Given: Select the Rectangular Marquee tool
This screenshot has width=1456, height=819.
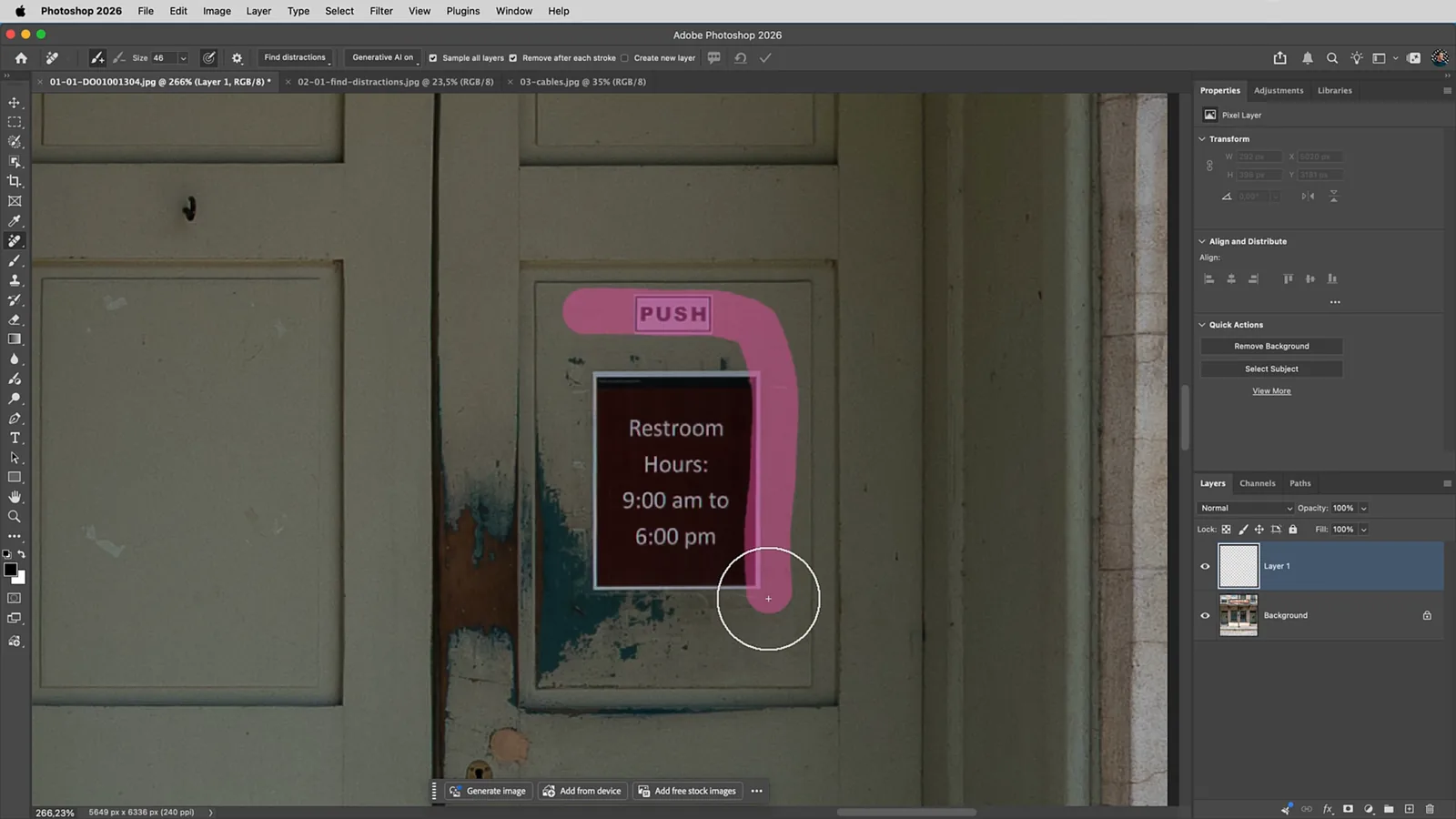Looking at the screenshot, I should (x=15, y=122).
